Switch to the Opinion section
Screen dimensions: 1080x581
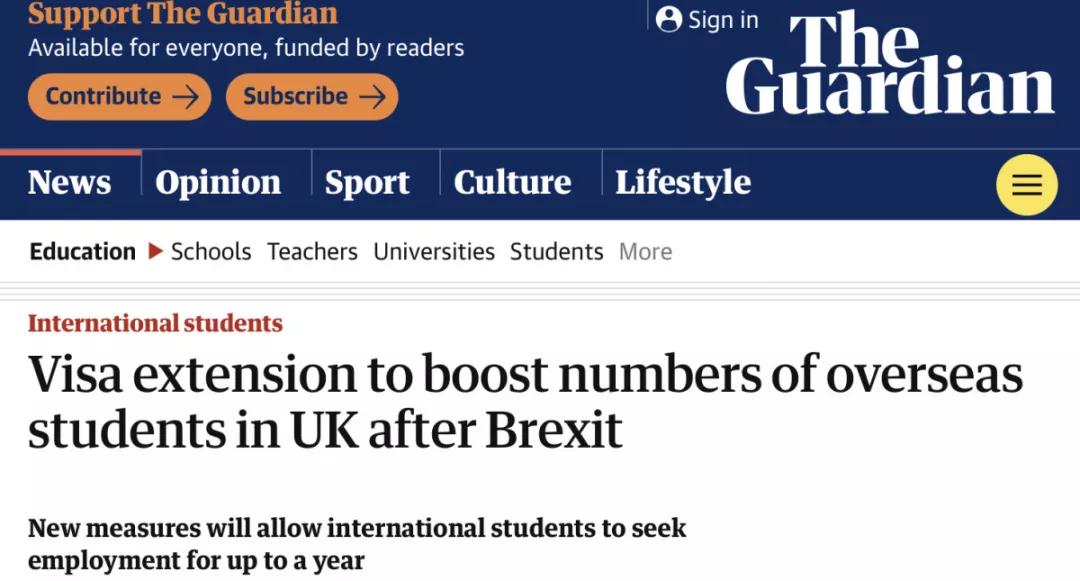[218, 183]
